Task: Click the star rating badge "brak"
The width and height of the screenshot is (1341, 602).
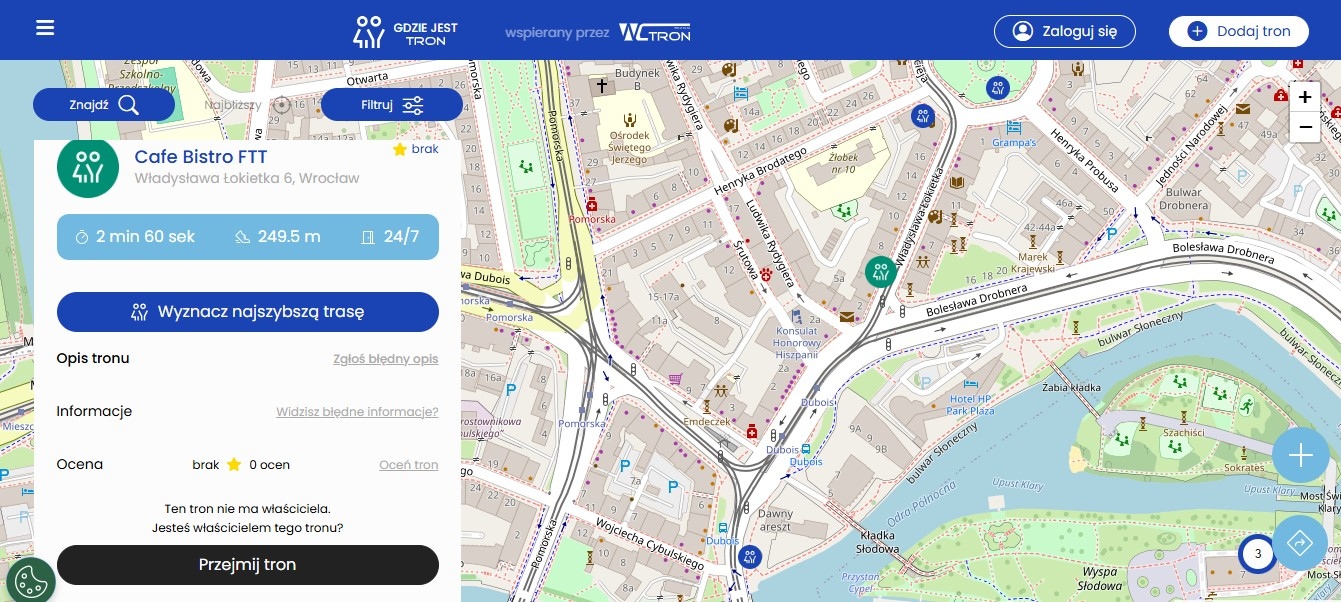Action: pyautogui.click(x=416, y=149)
